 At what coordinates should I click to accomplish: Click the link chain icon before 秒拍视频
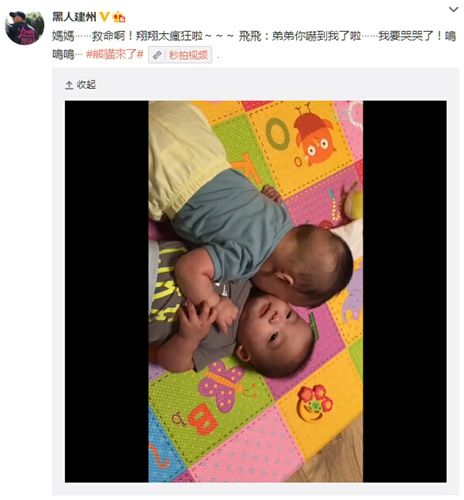coord(157,55)
